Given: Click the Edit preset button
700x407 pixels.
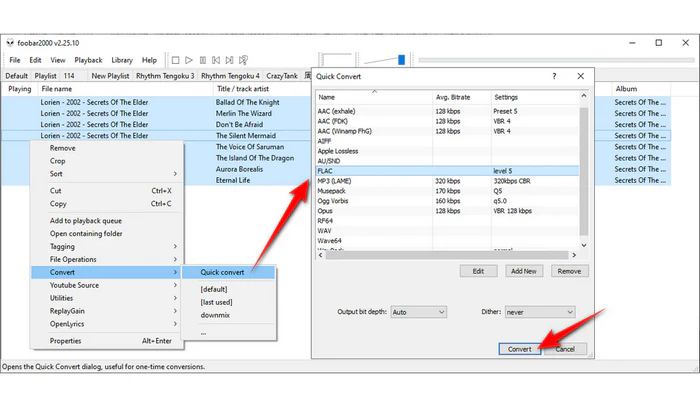Looking at the screenshot, I should click(x=479, y=271).
